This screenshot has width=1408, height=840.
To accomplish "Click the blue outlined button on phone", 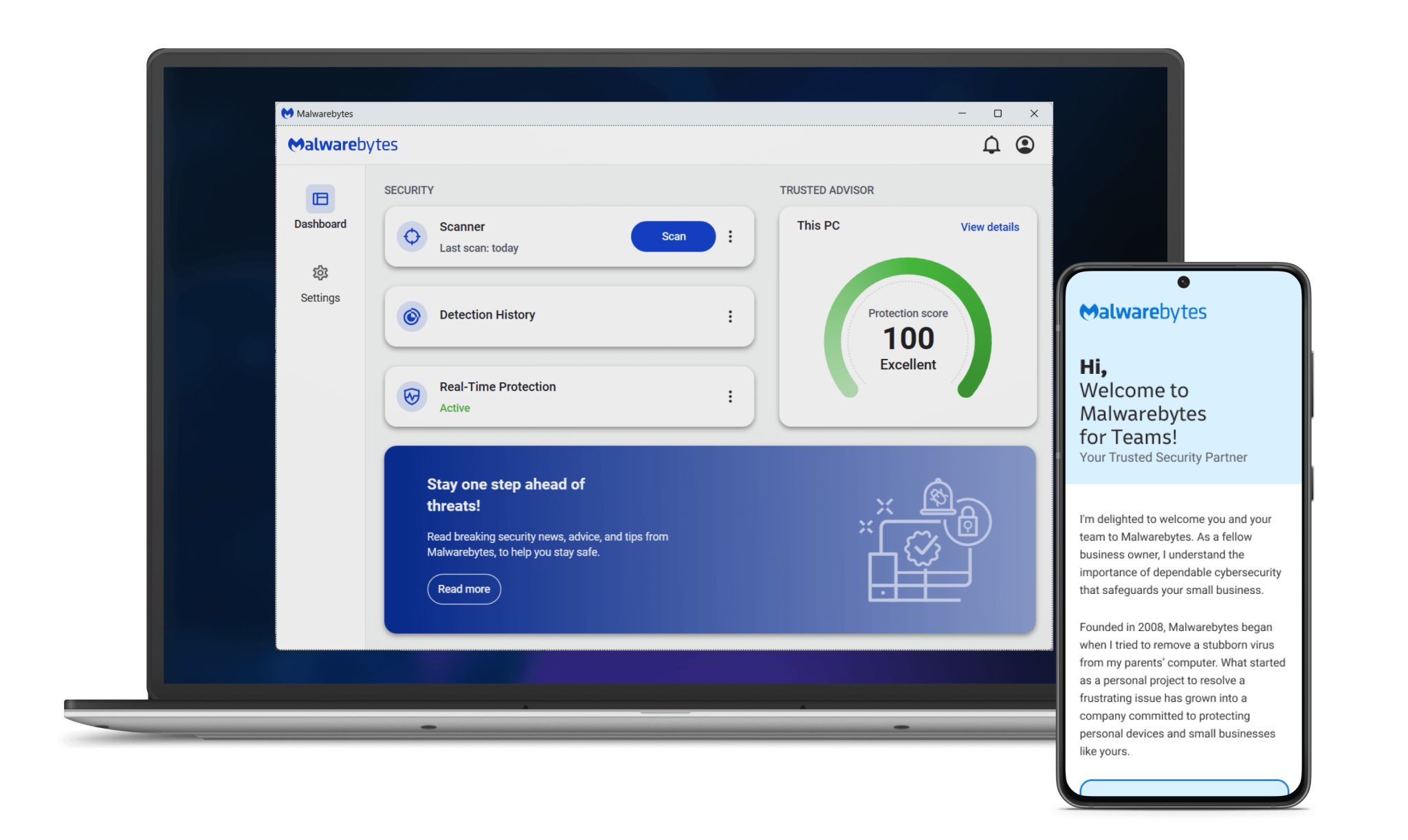I will [1184, 788].
